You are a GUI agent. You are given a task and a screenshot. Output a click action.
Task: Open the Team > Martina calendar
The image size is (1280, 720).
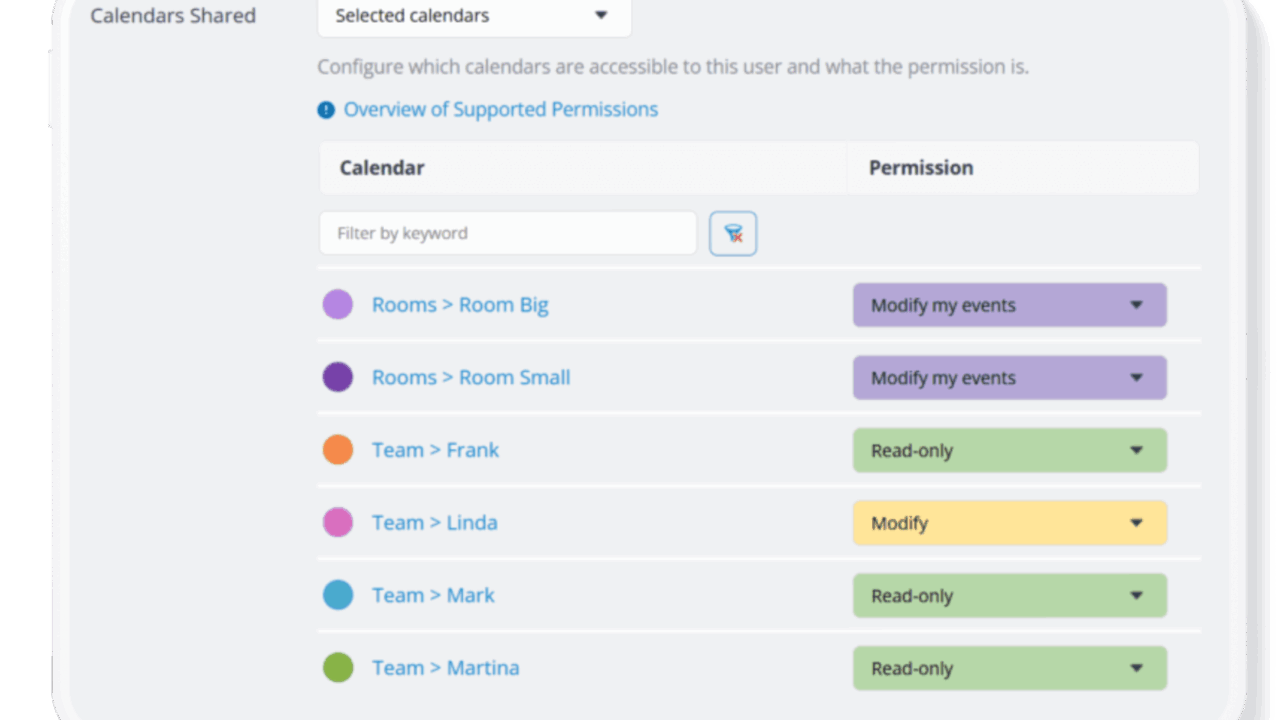coord(445,667)
